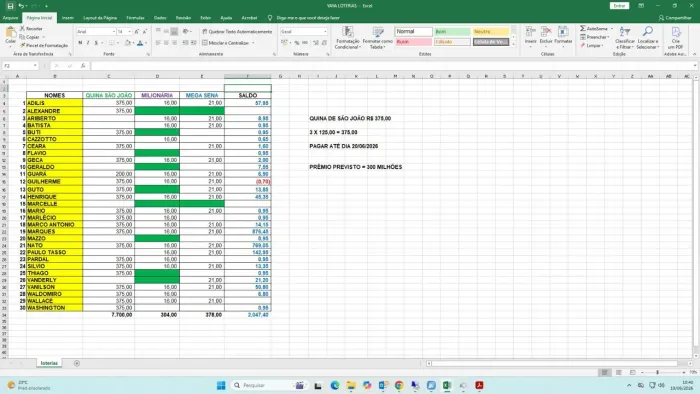Open Classificar e Filtrar
This screenshot has height=394, width=700.
coord(625,37)
